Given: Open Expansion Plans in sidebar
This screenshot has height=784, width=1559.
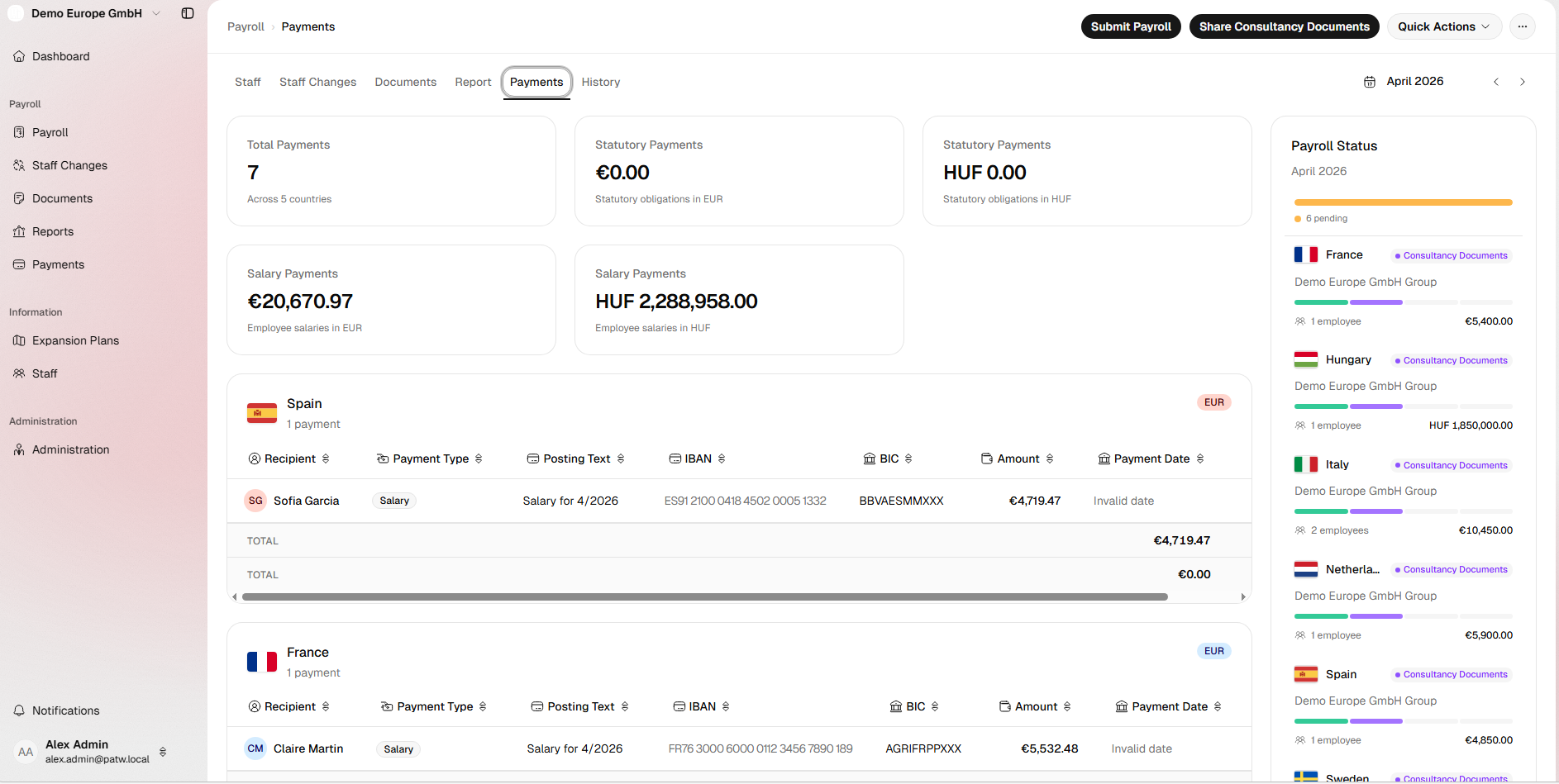Looking at the screenshot, I should coord(75,340).
